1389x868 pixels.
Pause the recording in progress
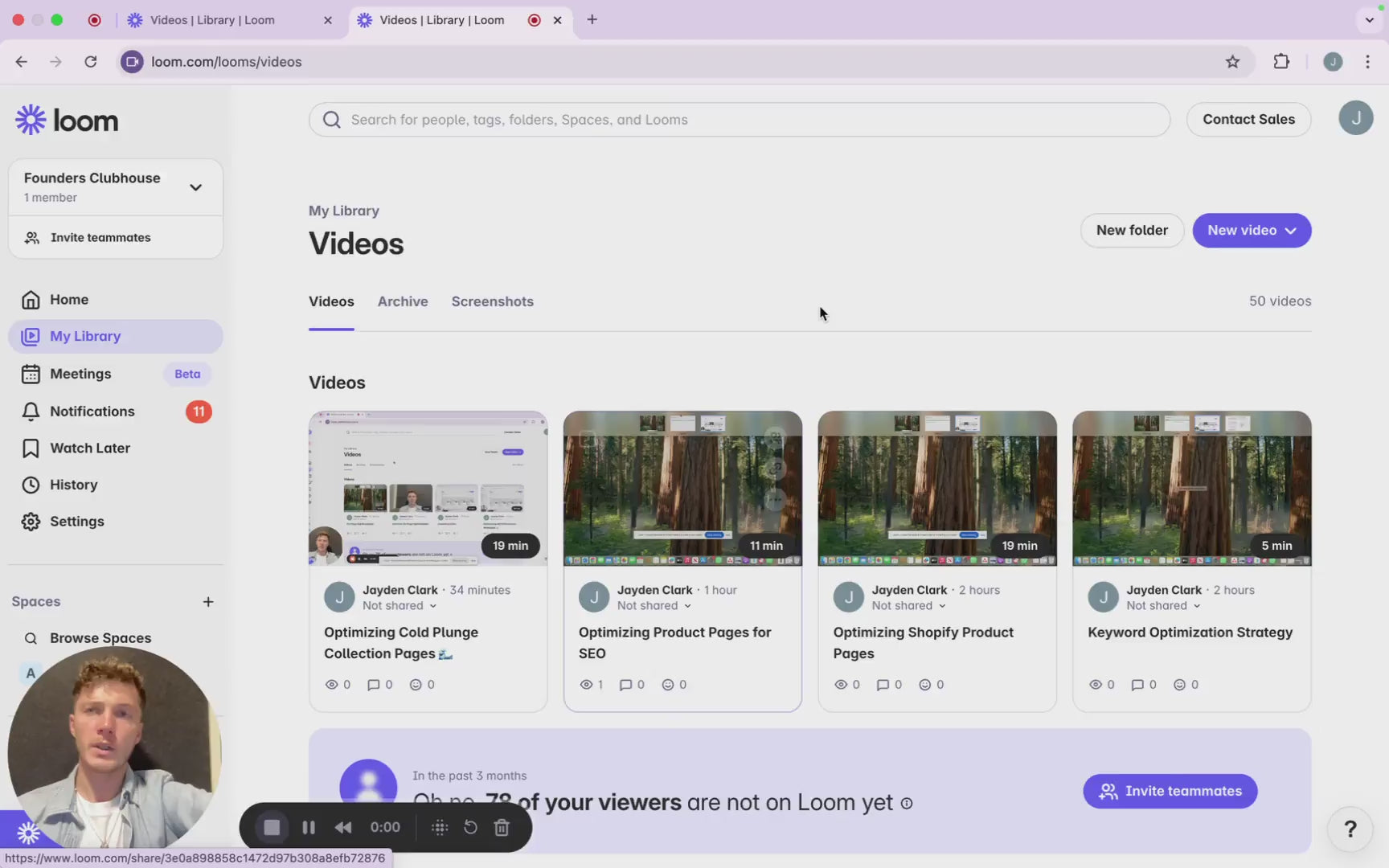tap(309, 827)
